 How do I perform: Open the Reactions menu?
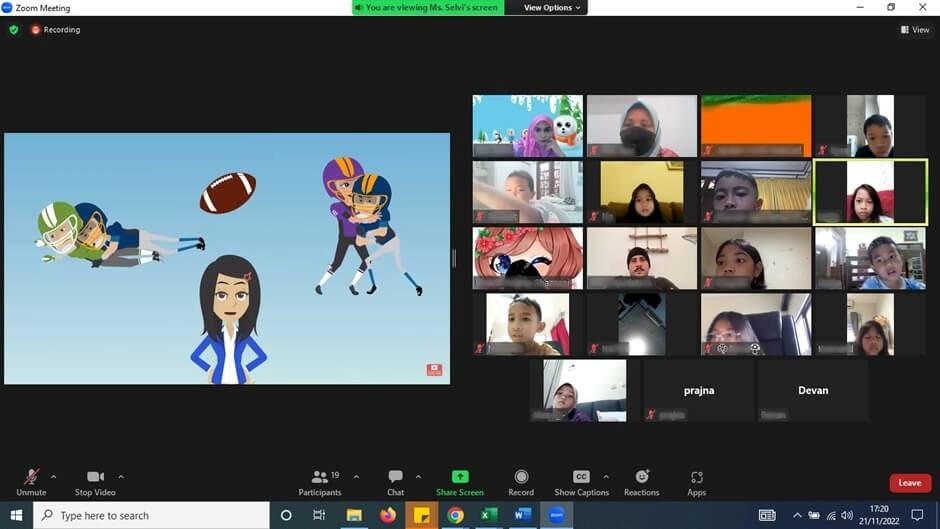tap(641, 481)
